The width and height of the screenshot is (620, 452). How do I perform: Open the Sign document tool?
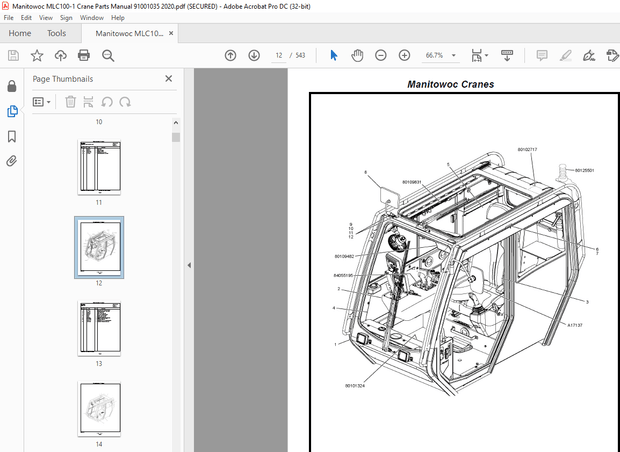click(589, 55)
